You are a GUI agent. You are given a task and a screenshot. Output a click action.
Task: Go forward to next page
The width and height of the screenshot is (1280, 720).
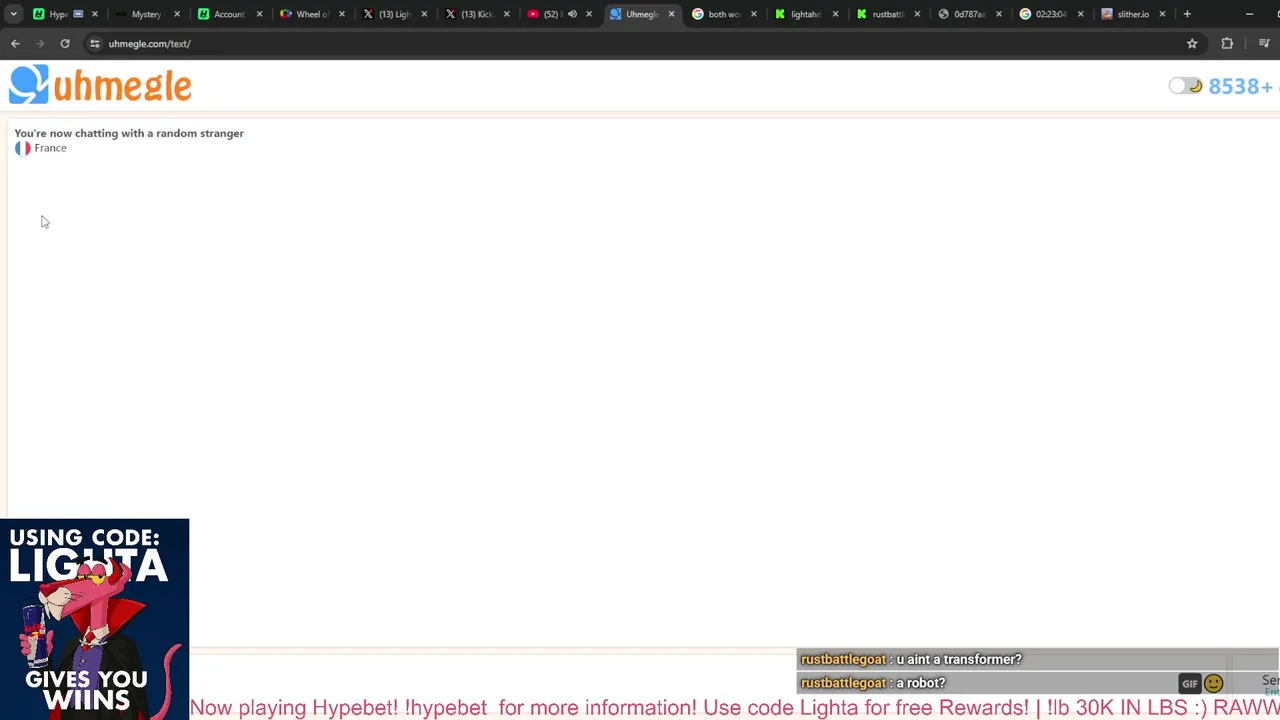(40, 44)
